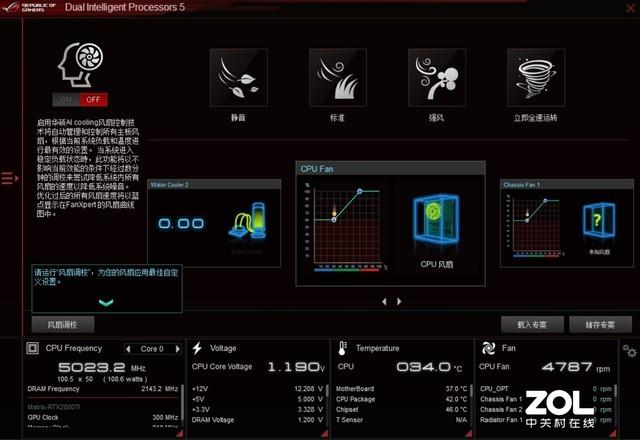Open the left side menu expander
The height and width of the screenshot is (440, 640).
click(x=10, y=178)
